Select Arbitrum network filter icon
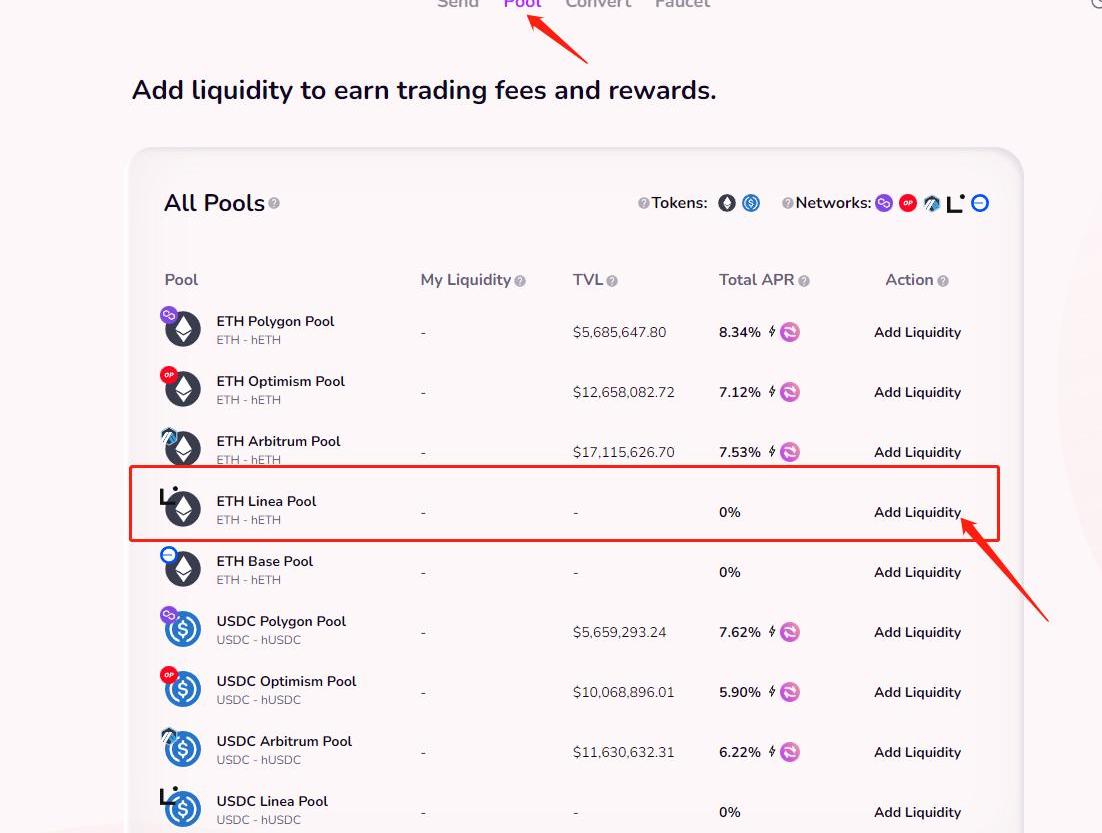 pyautogui.click(x=932, y=203)
